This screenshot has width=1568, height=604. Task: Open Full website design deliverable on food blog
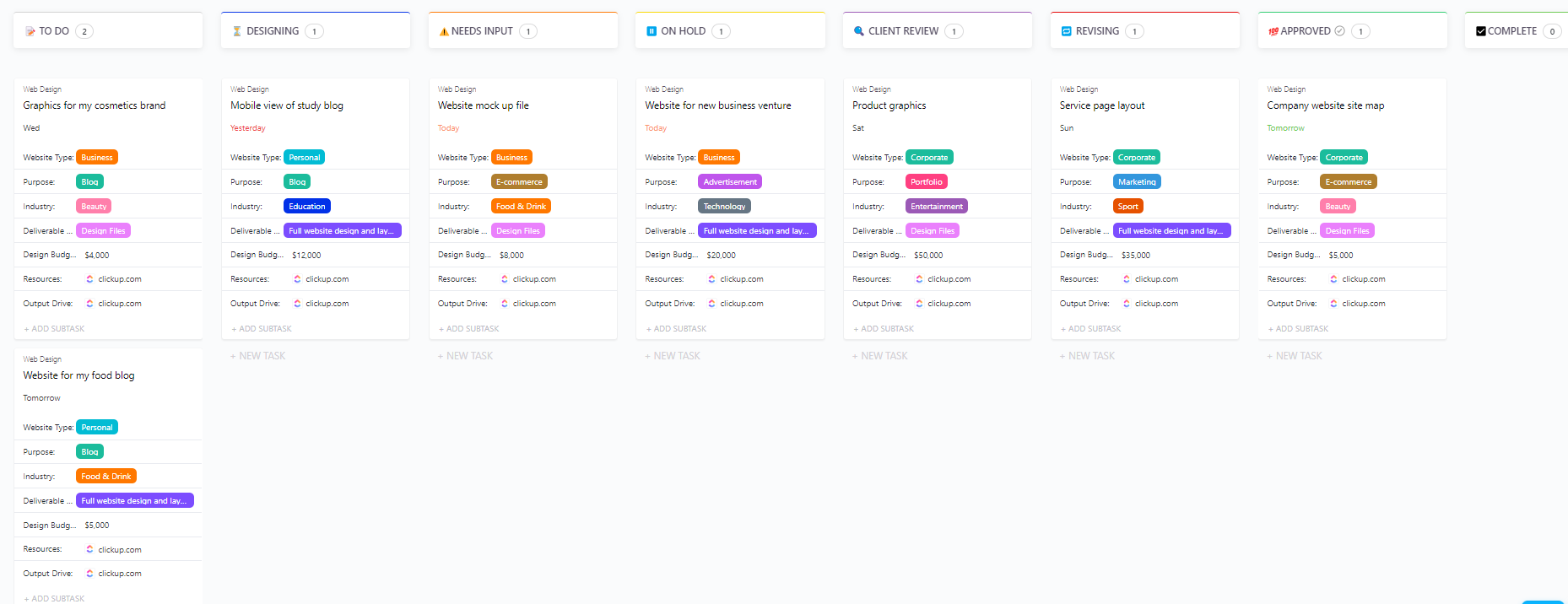[135, 501]
